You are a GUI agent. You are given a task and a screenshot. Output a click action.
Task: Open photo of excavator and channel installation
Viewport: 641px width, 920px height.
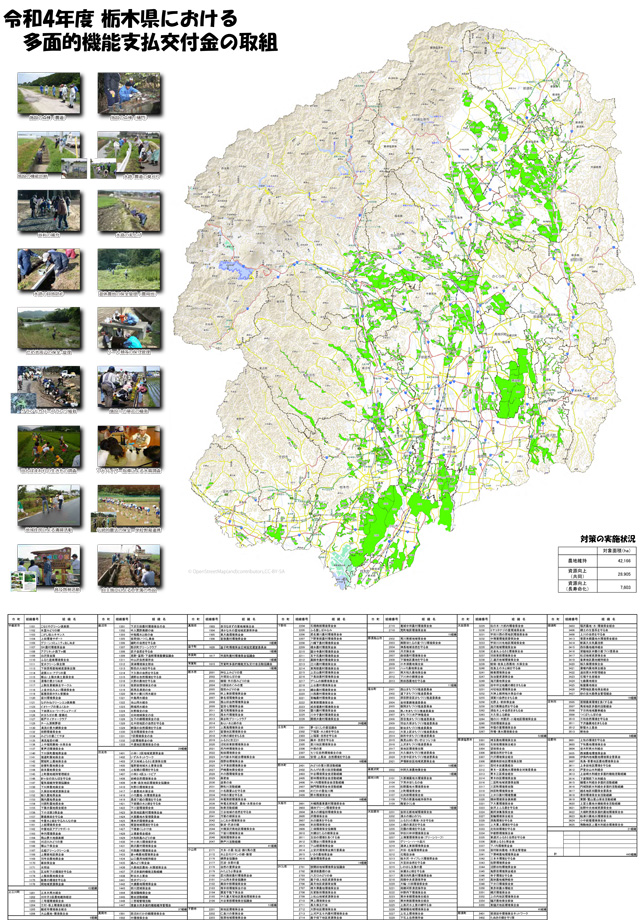(129, 564)
